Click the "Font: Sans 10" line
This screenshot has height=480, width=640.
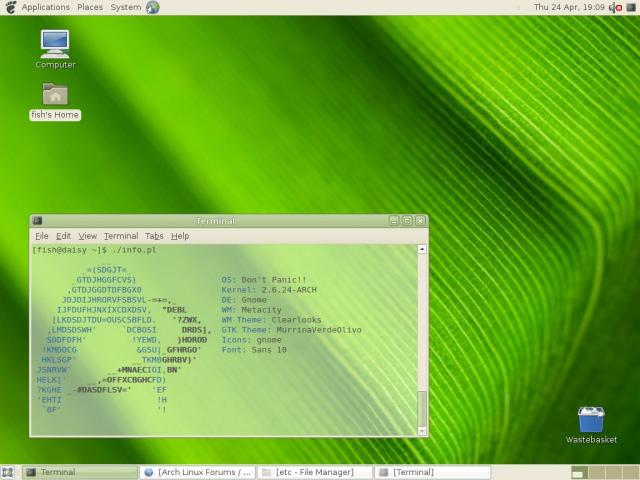coord(254,350)
